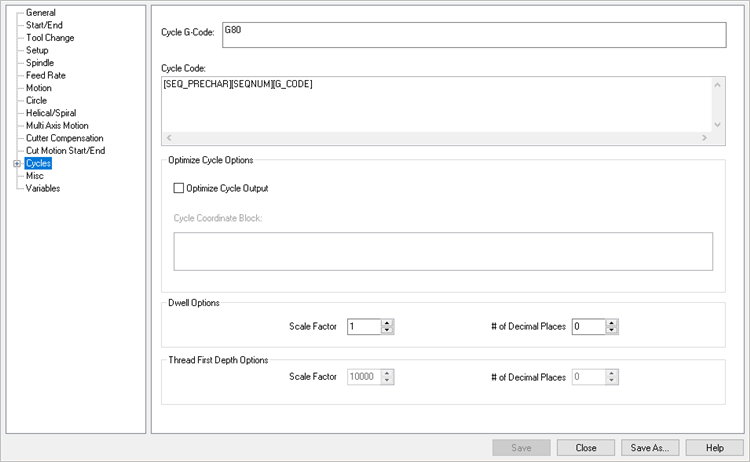Open the Start/End settings page
Image resolution: width=750 pixels, height=462 pixels.
pyautogui.click(x=44, y=25)
